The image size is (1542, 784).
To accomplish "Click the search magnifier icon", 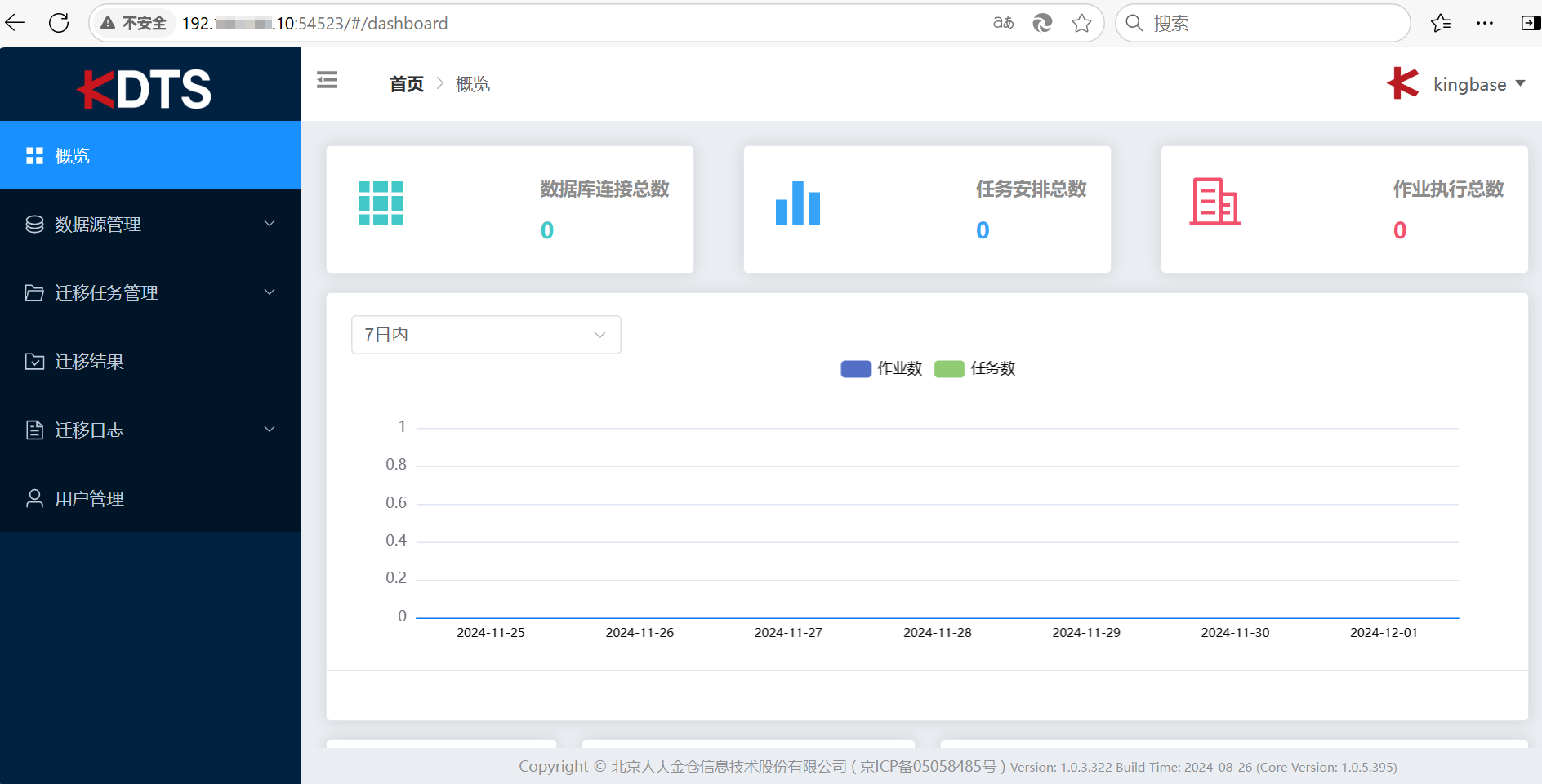I will pos(1134,23).
